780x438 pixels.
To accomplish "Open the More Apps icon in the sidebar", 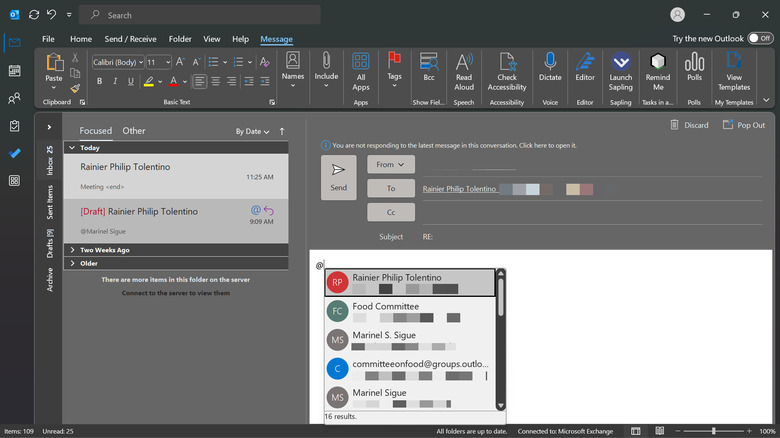I will coord(14,181).
